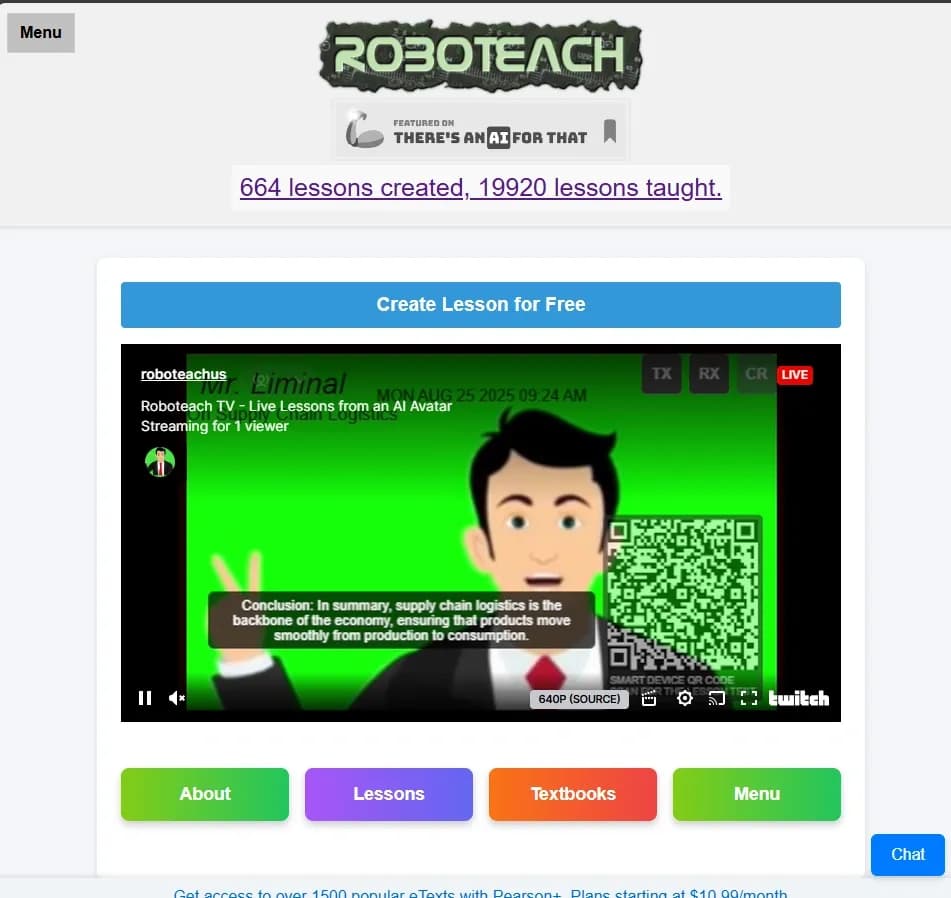Image resolution: width=951 pixels, height=898 pixels.
Task: Open the Lessons page
Action: 389,794
